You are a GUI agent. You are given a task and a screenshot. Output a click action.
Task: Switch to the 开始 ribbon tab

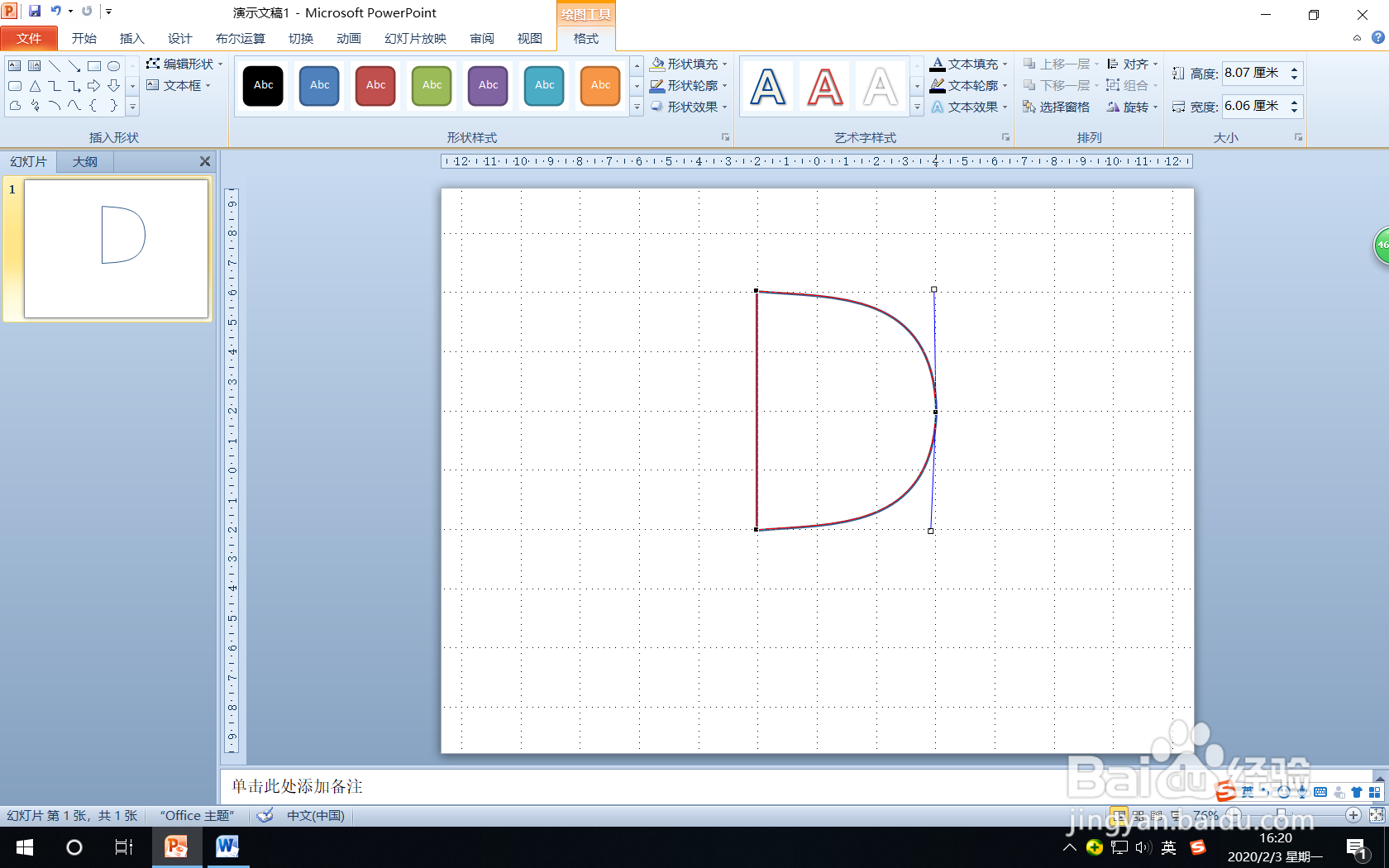pyautogui.click(x=84, y=38)
